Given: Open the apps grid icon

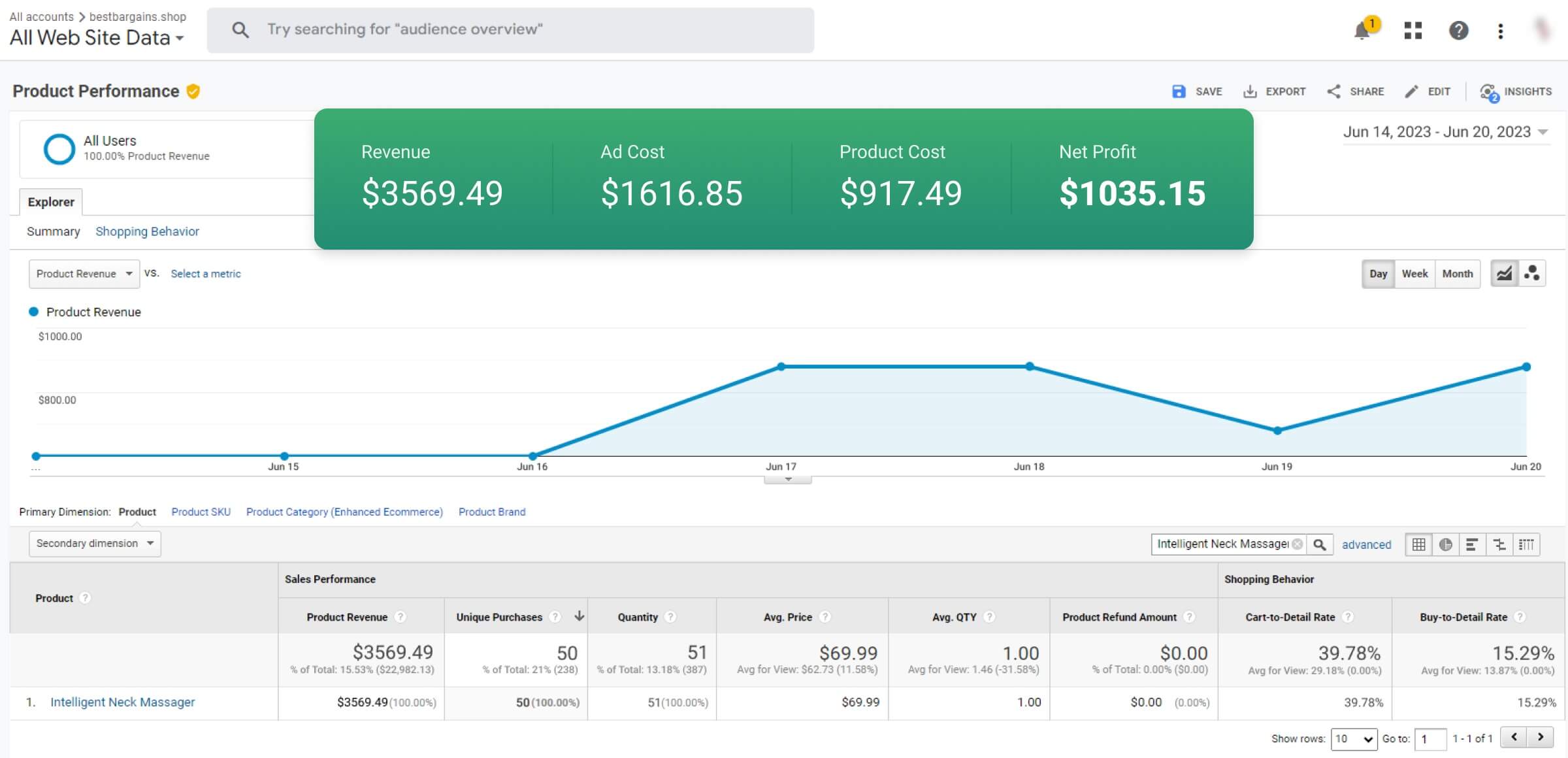Looking at the screenshot, I should click(x=1413, y=31).
